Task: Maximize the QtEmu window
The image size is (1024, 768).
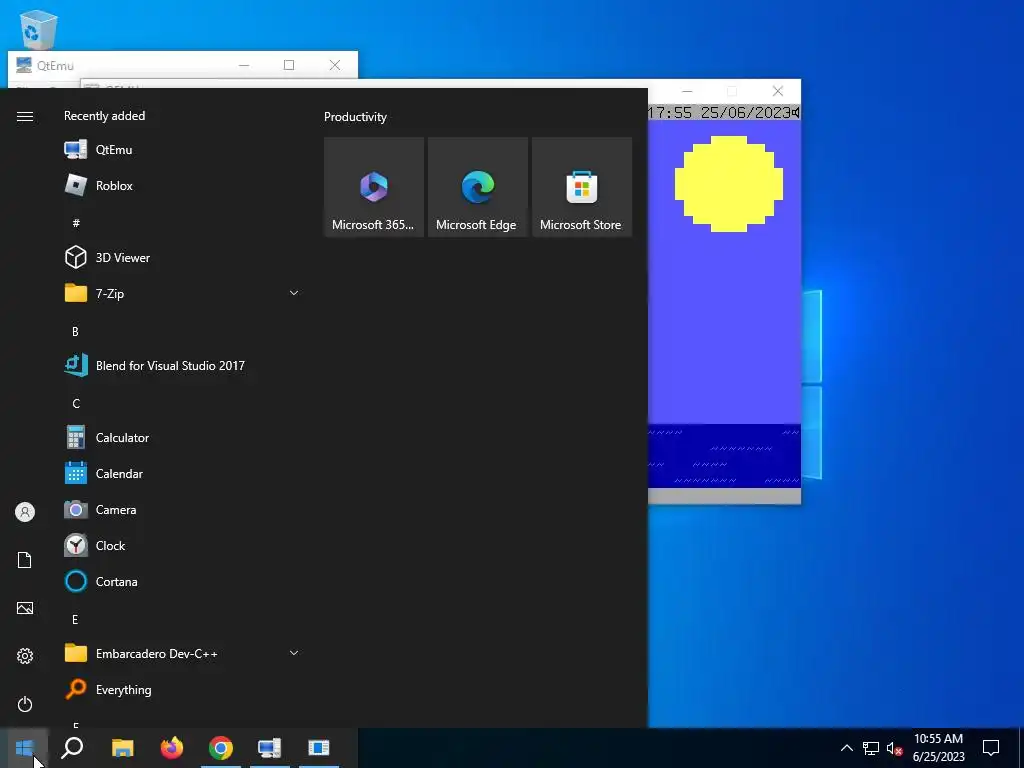Action: pos(289,65)
